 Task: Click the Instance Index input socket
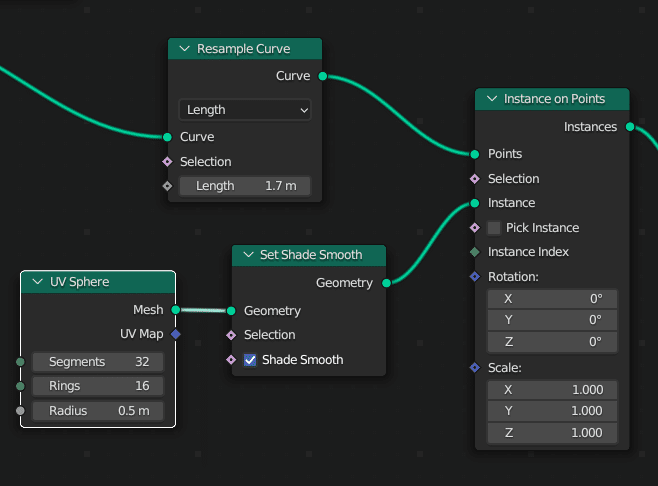click(x=475, y=252)
